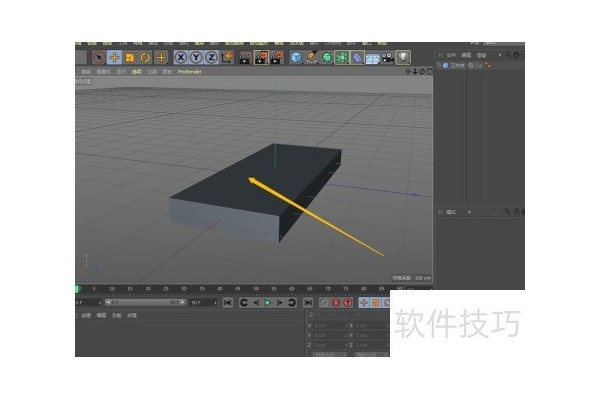Go to end of timeline
Image resolution: width=600 pixels, height=400 pixels.
coord(308,303)
